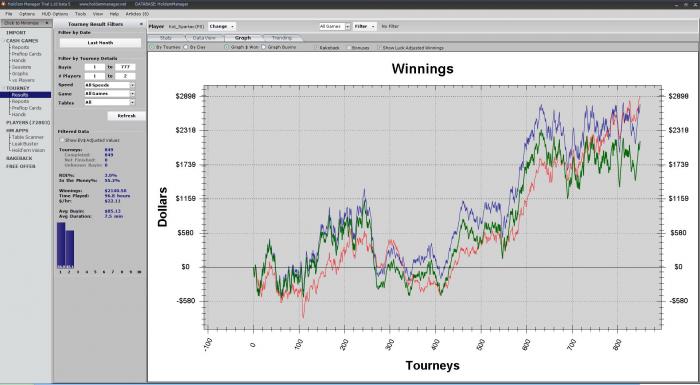Open Graphs under Cash Games
The width and height of the screenshot is (700, 385).
[20, 74]
